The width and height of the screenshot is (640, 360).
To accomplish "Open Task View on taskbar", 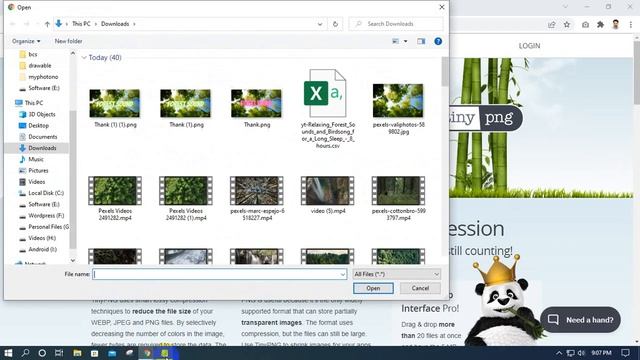I will tap(59, 353).
